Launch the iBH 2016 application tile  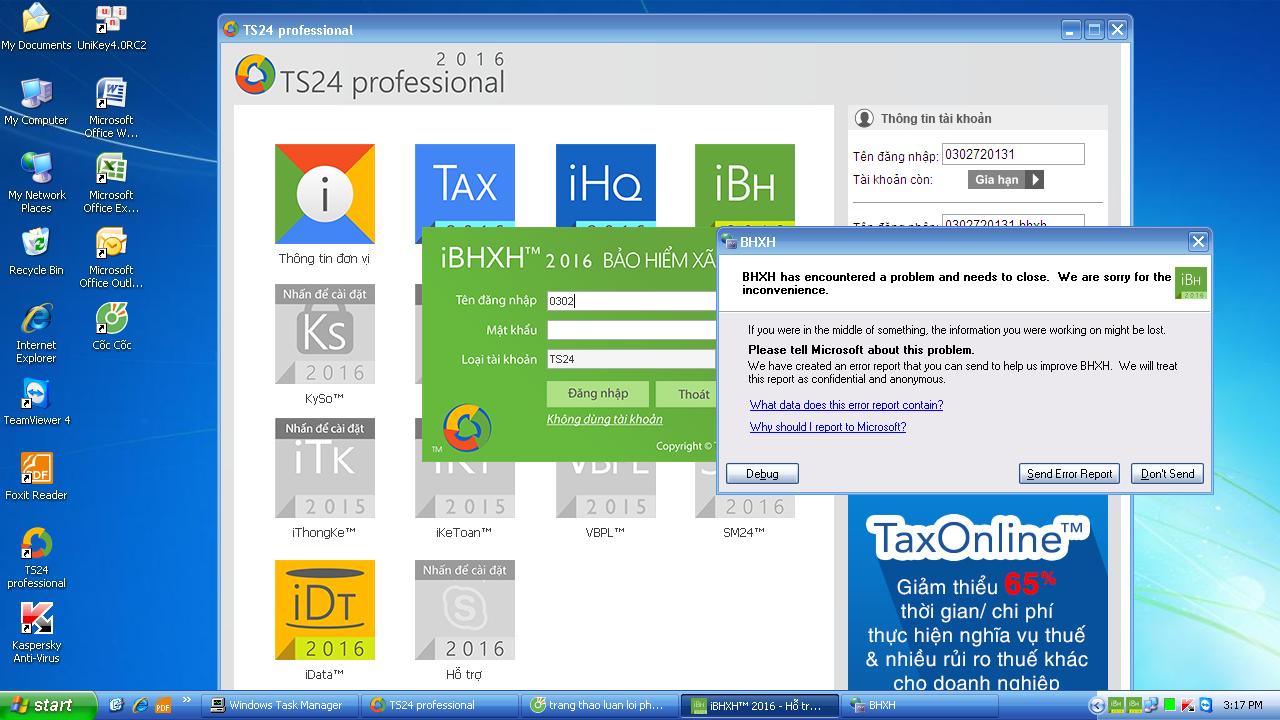point(745,186)
